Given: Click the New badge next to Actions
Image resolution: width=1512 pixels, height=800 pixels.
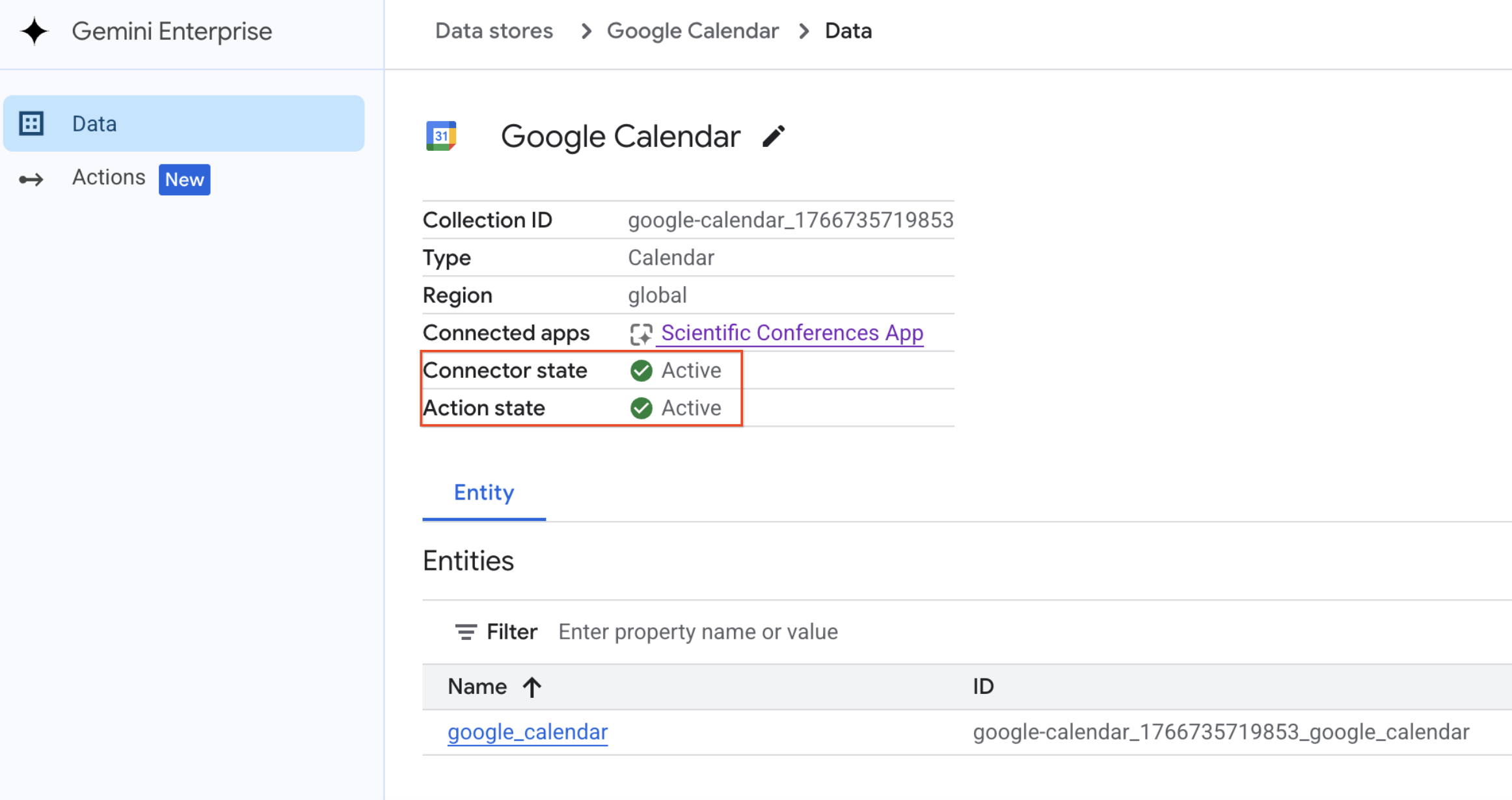Looking at the screenshot, I should 184,180.
